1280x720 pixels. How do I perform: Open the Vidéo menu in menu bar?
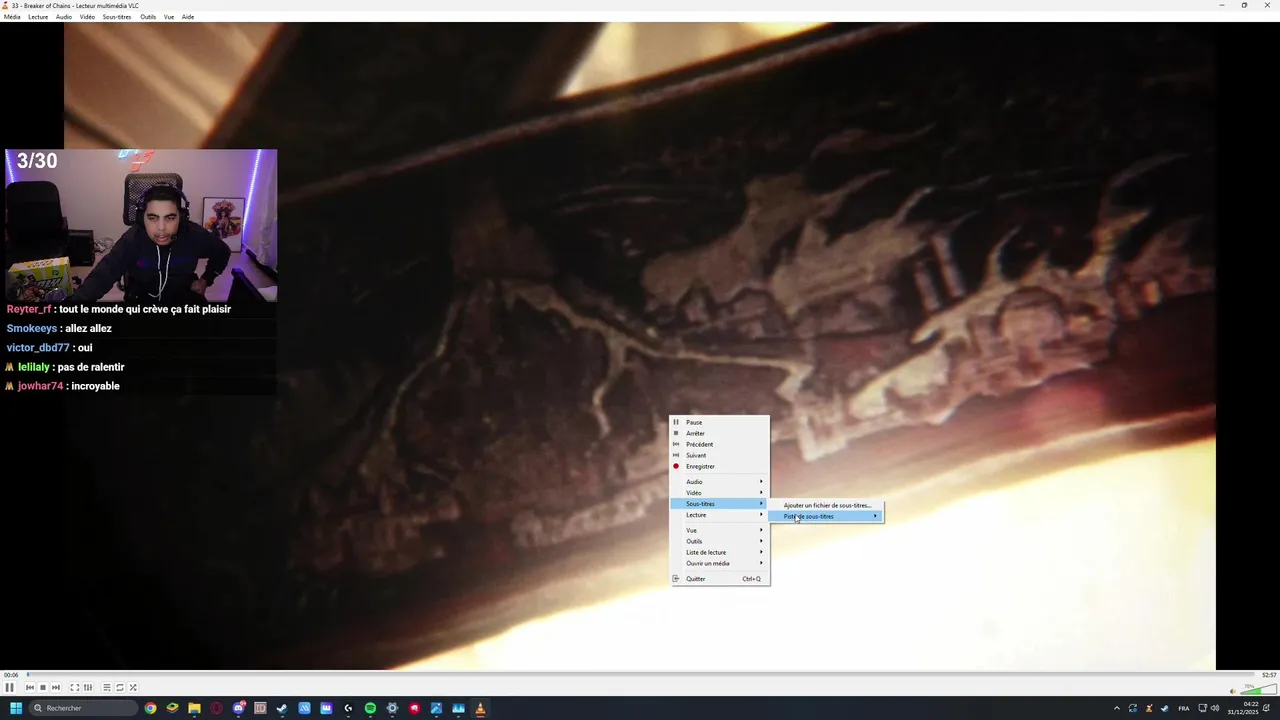click(87, 17)
